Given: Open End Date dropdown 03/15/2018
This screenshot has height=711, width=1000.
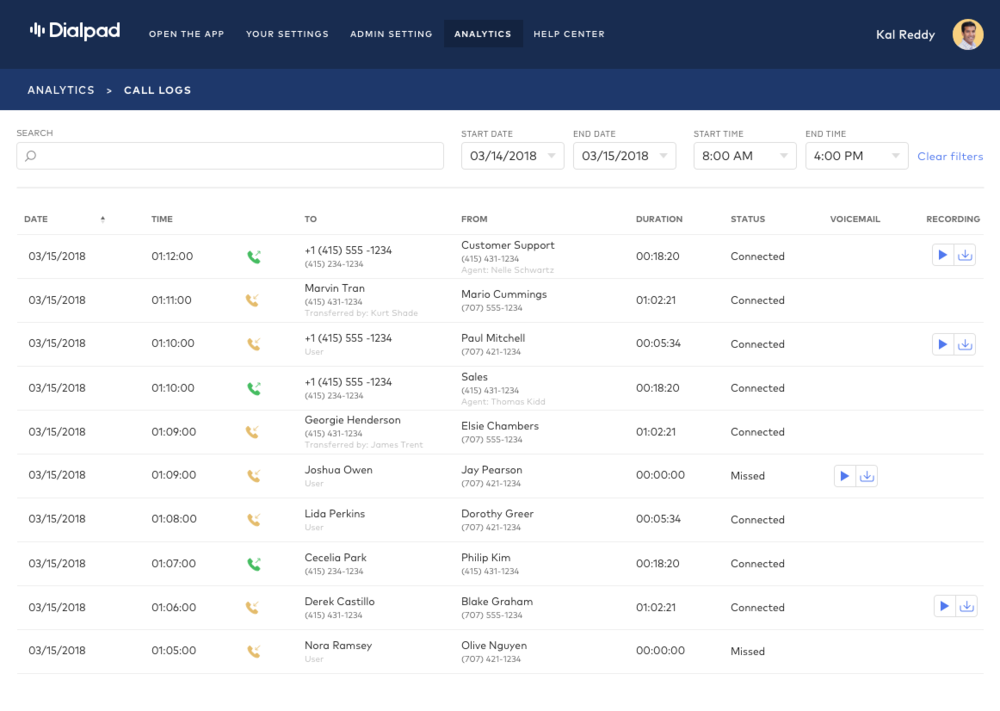Looking at the screenshot, I should pyautogui.click(x=624, y=156).
